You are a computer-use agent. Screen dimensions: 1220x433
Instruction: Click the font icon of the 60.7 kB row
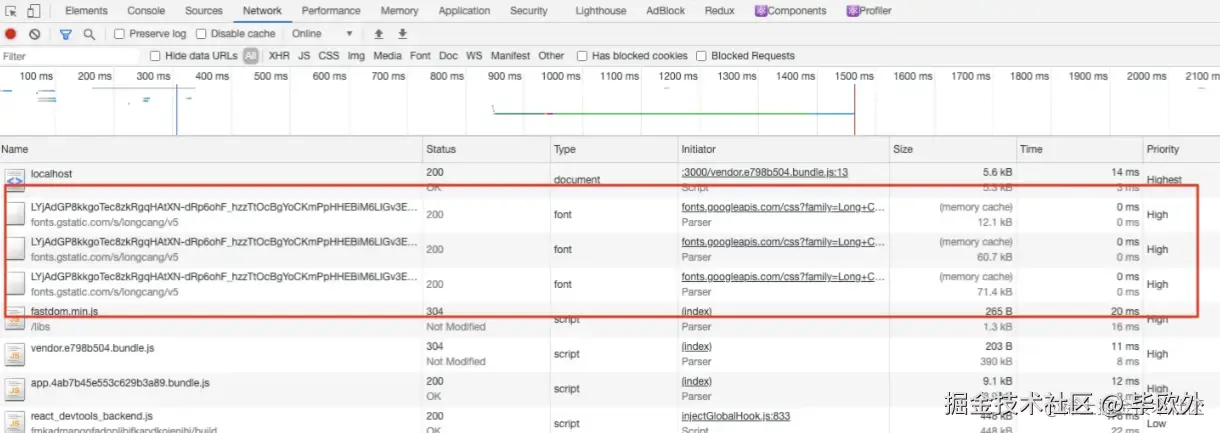coord(15,249)
